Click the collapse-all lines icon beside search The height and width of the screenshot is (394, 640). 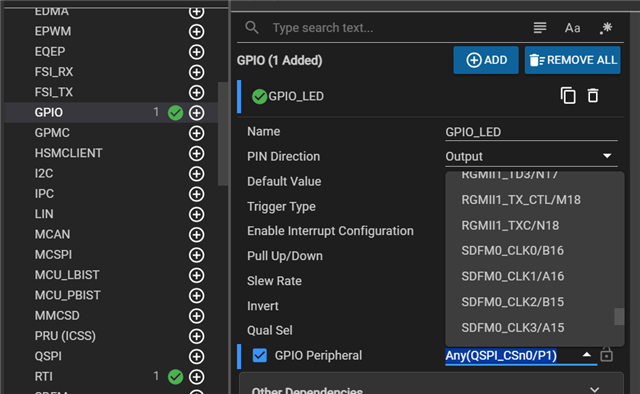540,28
